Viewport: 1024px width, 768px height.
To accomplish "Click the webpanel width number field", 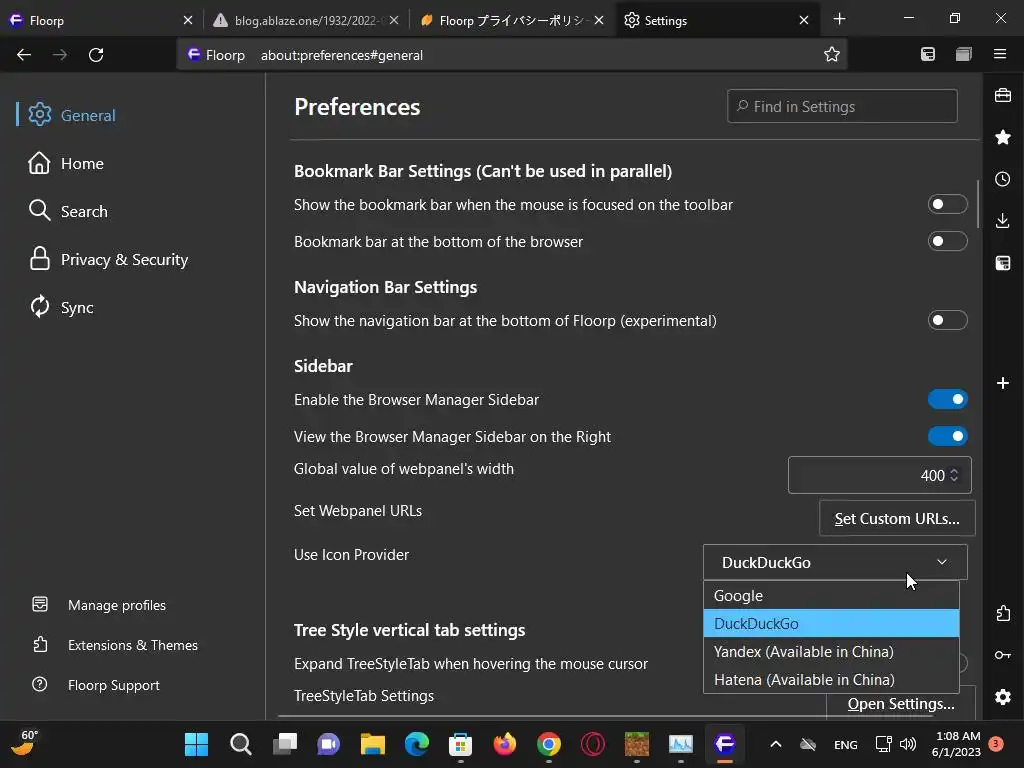I will click(880, 475).
